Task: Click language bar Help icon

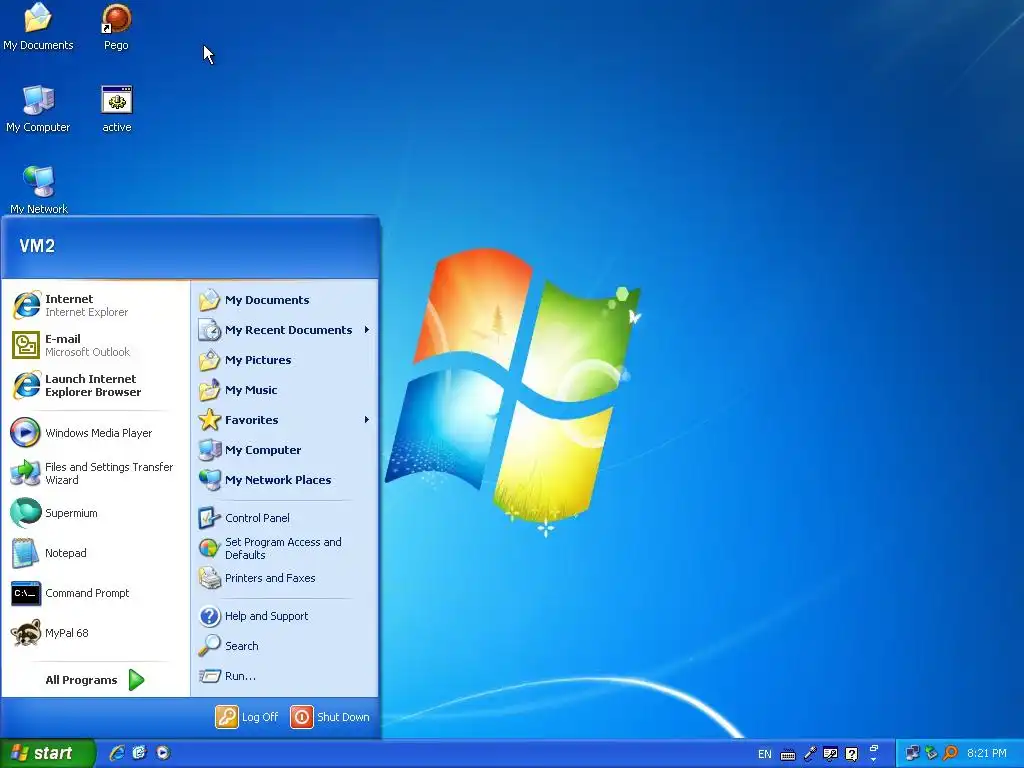Action: (852, 754)
